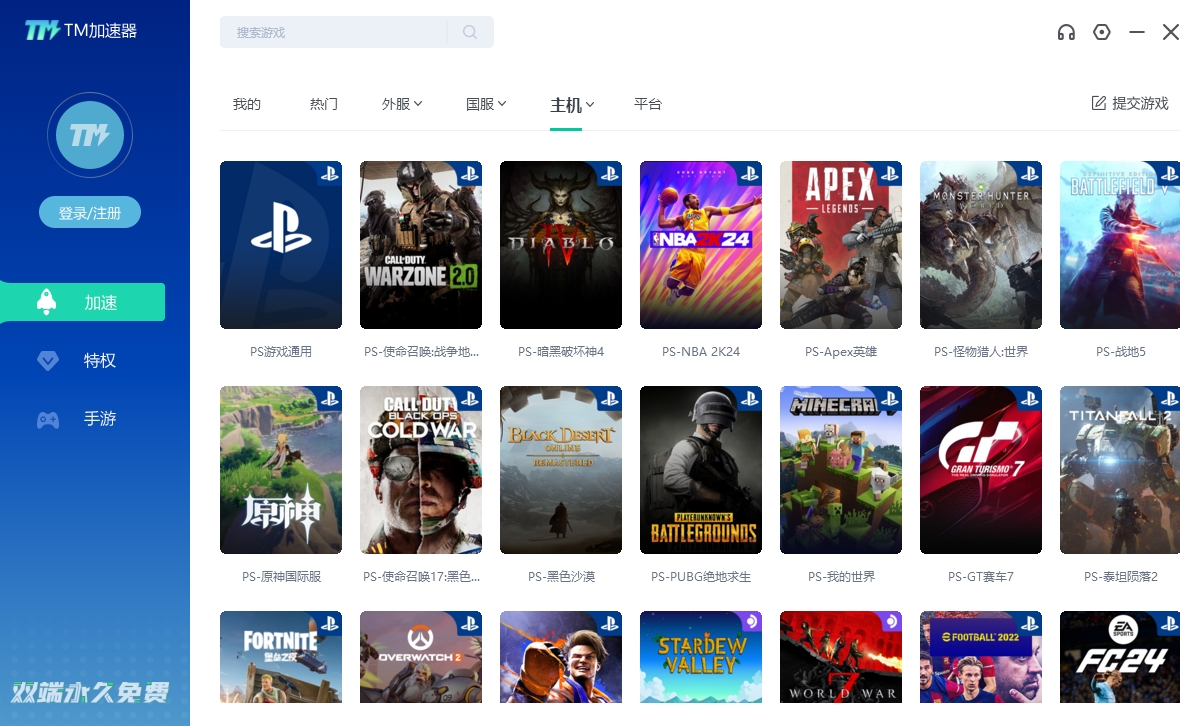Click the diamond icon beside 特权
The height and width of the screenshot is (726, 1180).
[47, 360]
